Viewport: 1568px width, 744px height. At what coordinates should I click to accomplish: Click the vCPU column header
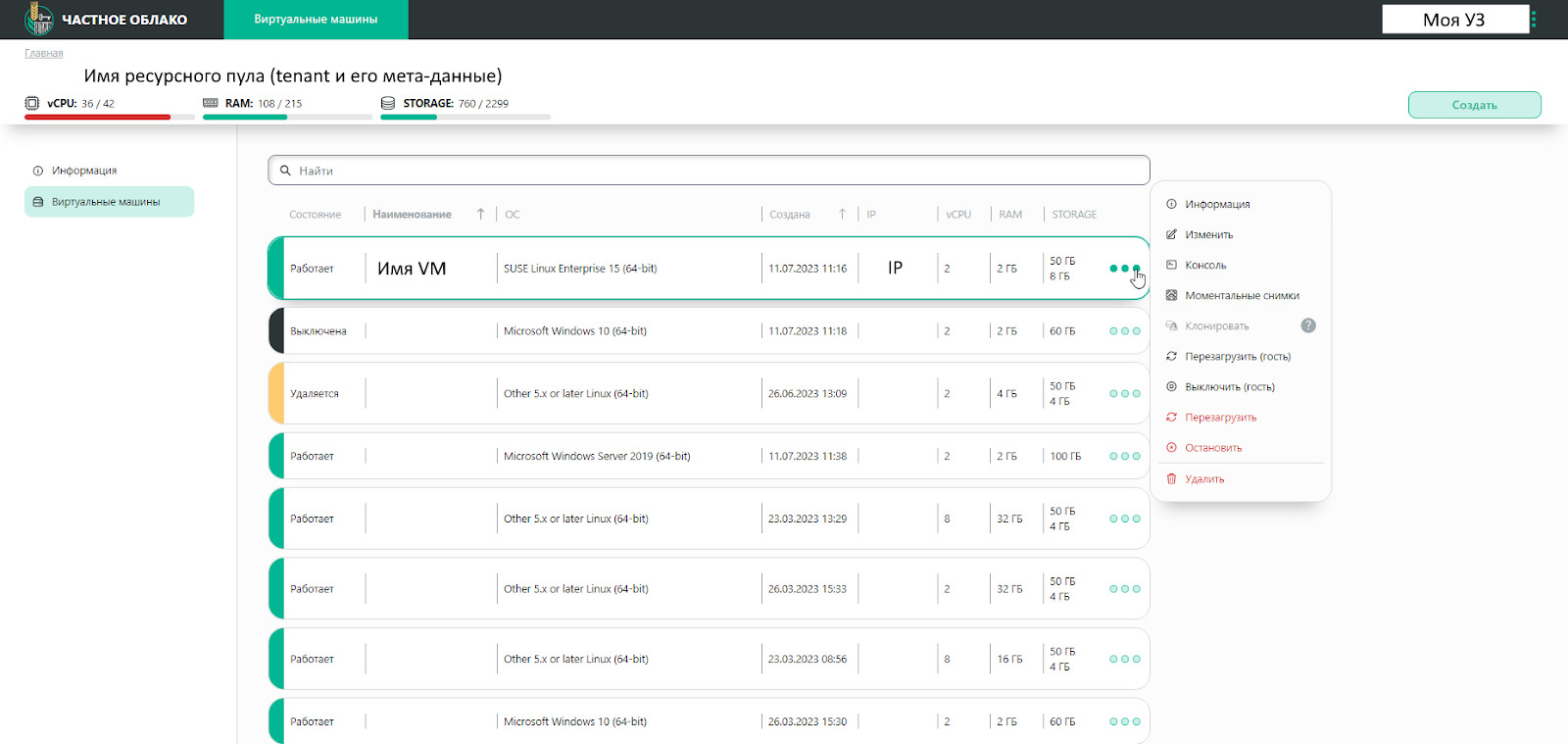[x=958, y=214]
